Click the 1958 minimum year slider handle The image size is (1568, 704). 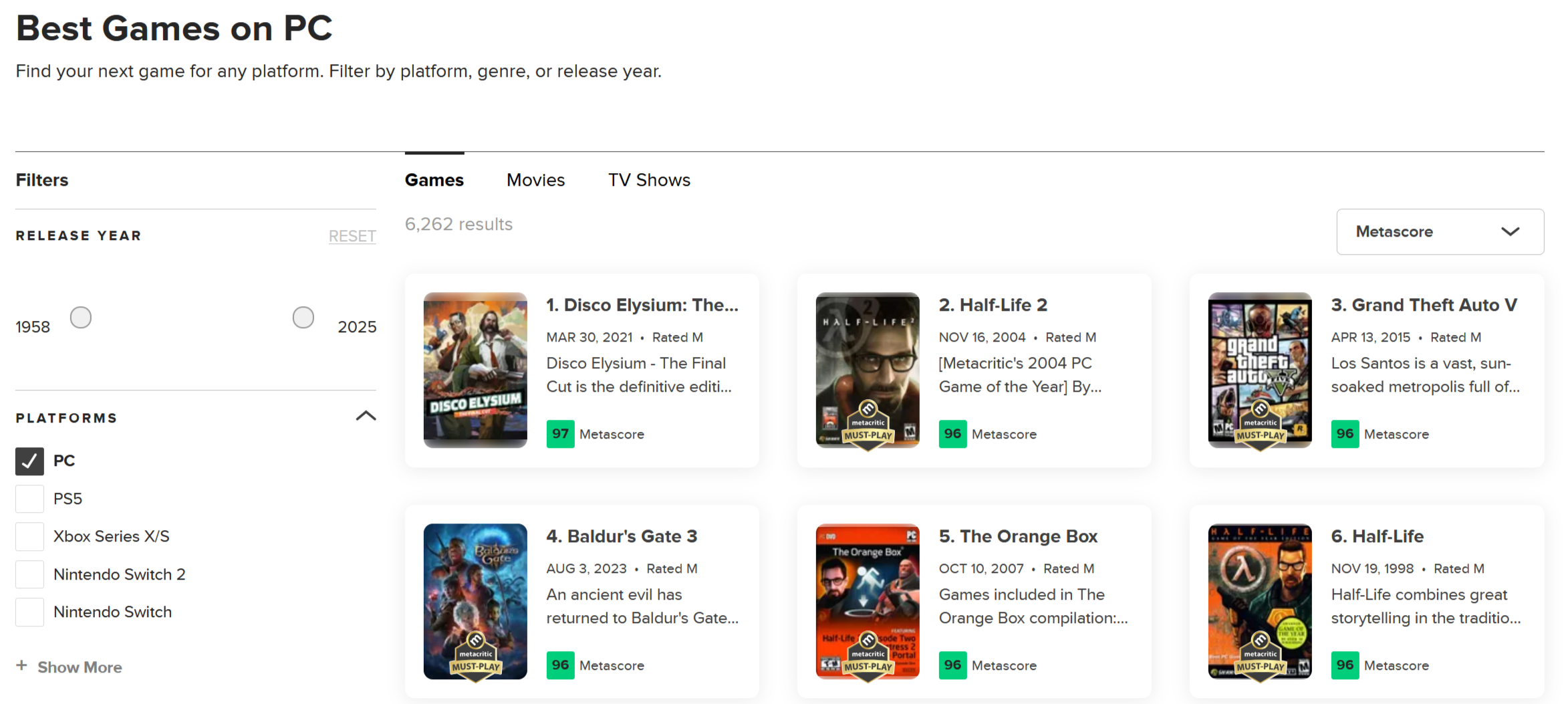coord(81,318)
